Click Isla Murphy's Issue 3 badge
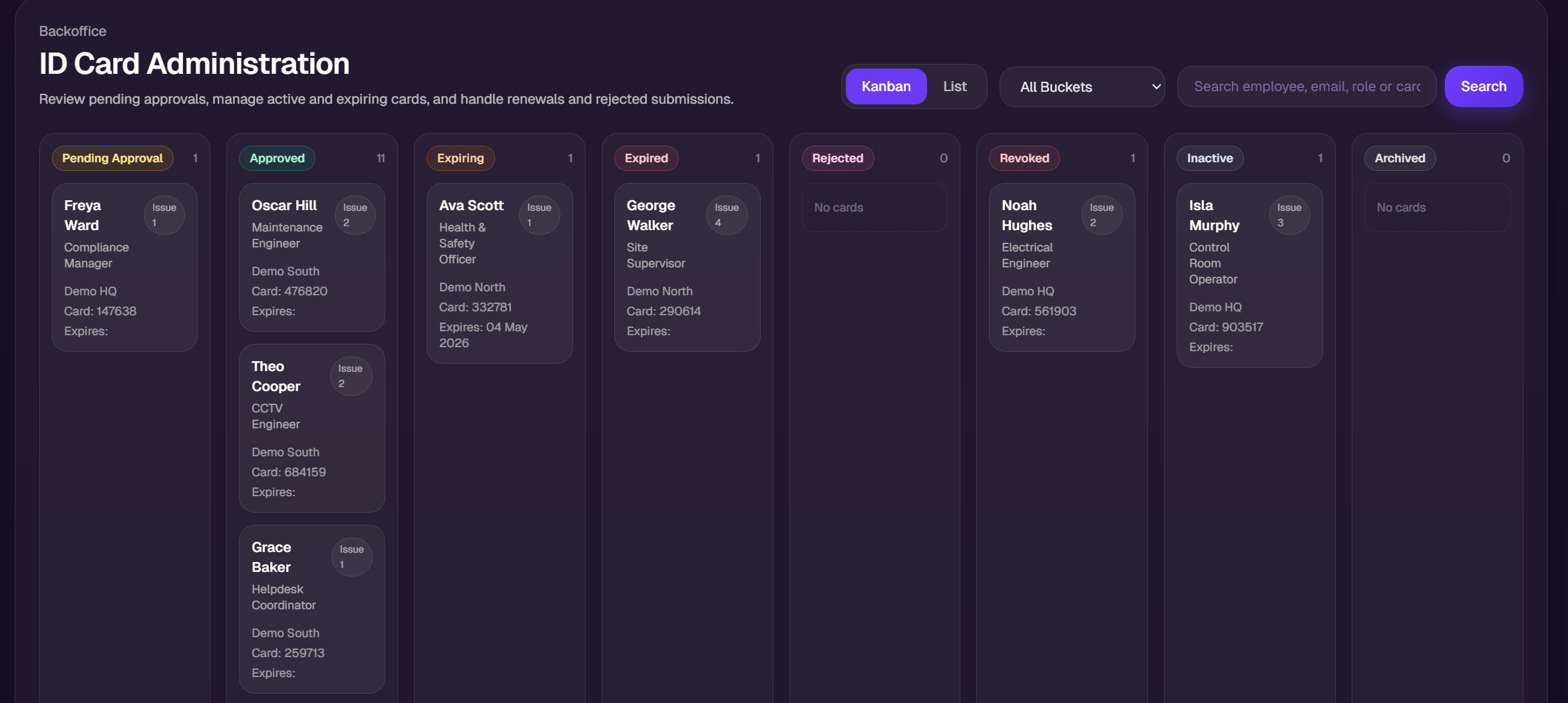Viewport: 1568px width, 703px height. tap(1288, 215)
